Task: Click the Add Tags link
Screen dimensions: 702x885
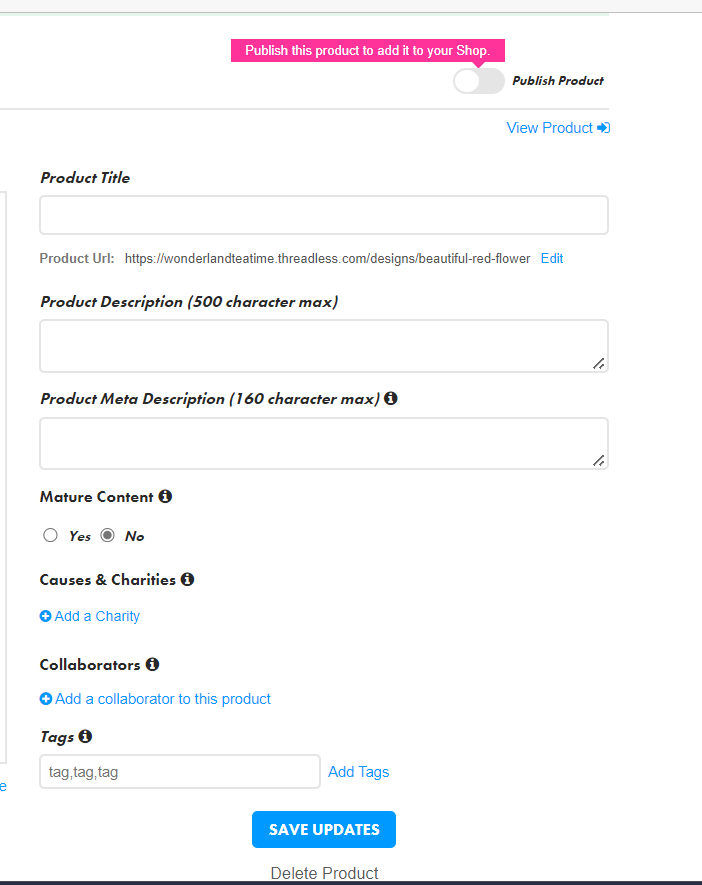Action: coord(358,772)
